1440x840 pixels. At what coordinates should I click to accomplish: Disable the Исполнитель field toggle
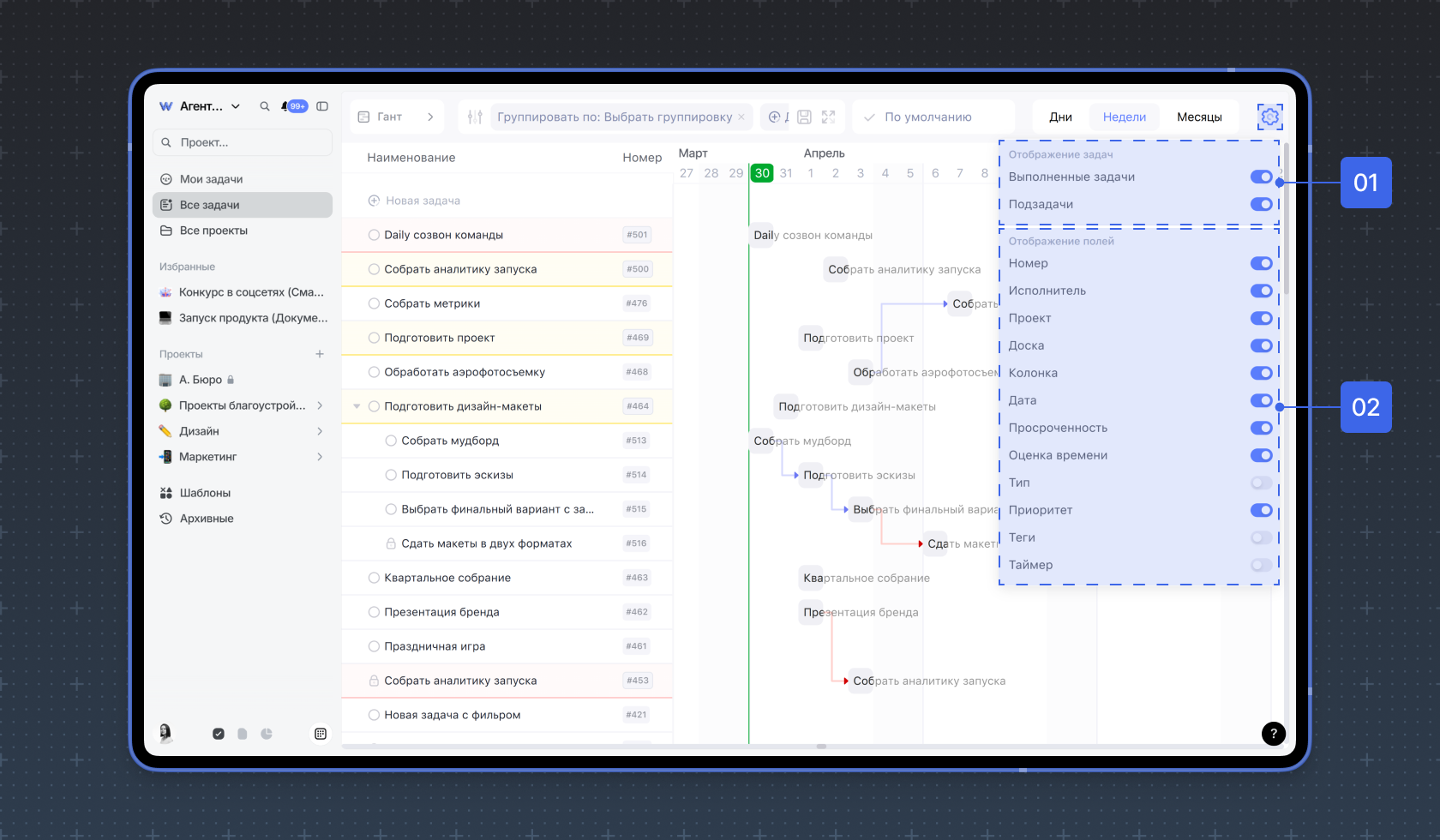pyautogui.click(x=1261, y=291)
